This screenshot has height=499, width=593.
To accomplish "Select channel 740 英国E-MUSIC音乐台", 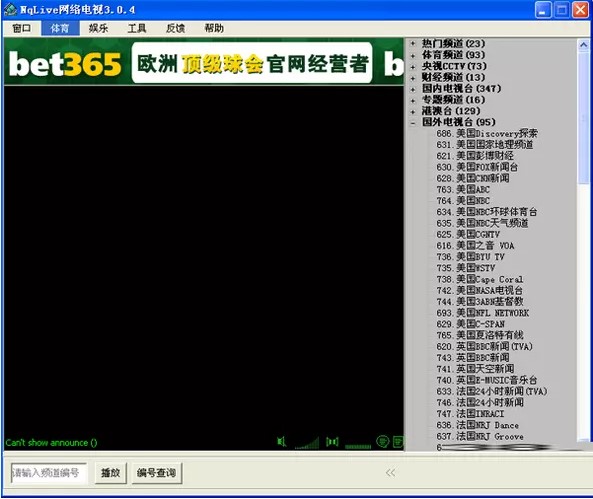I will tap(487, 380).
